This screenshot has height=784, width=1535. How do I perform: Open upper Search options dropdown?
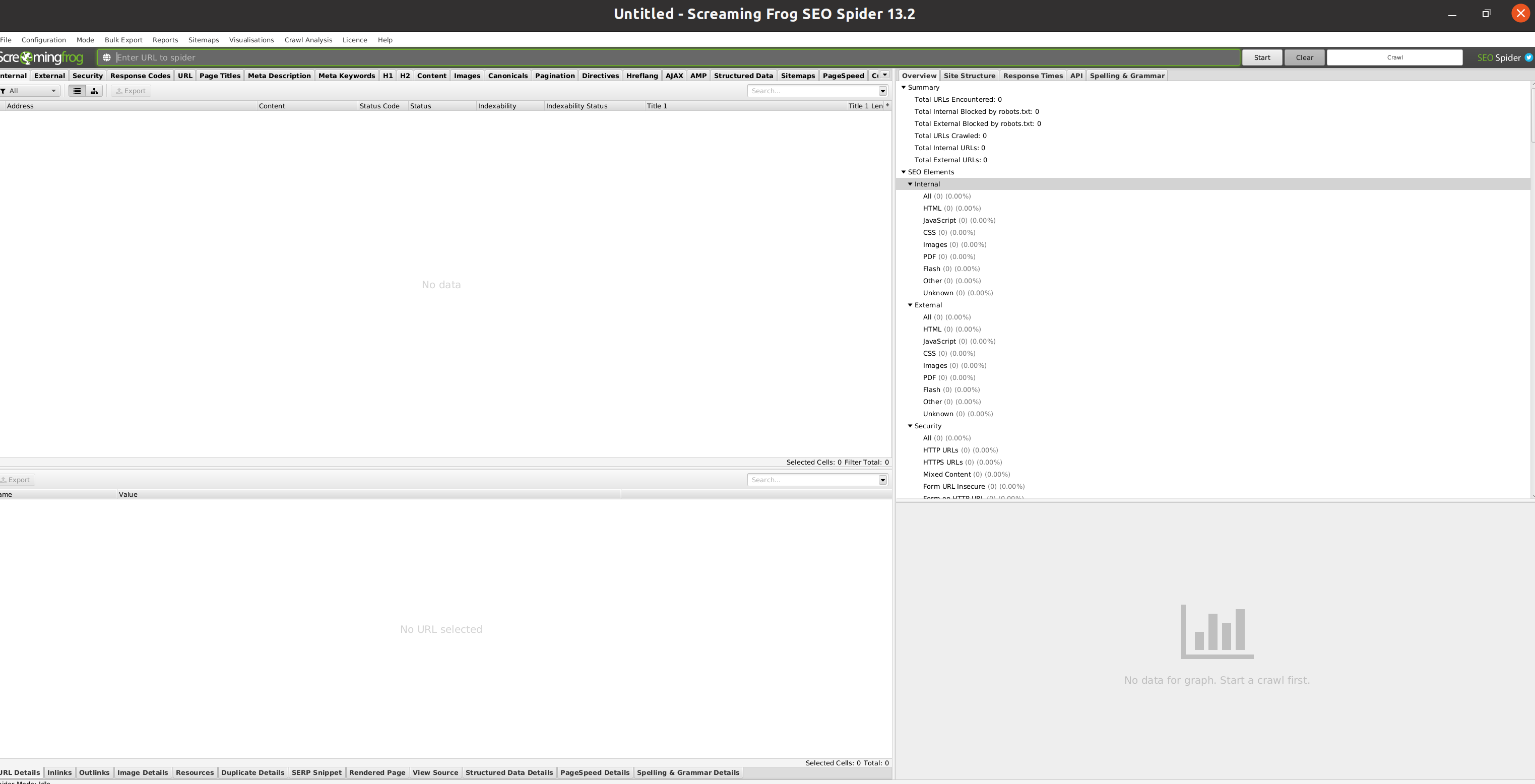(882, 91)
